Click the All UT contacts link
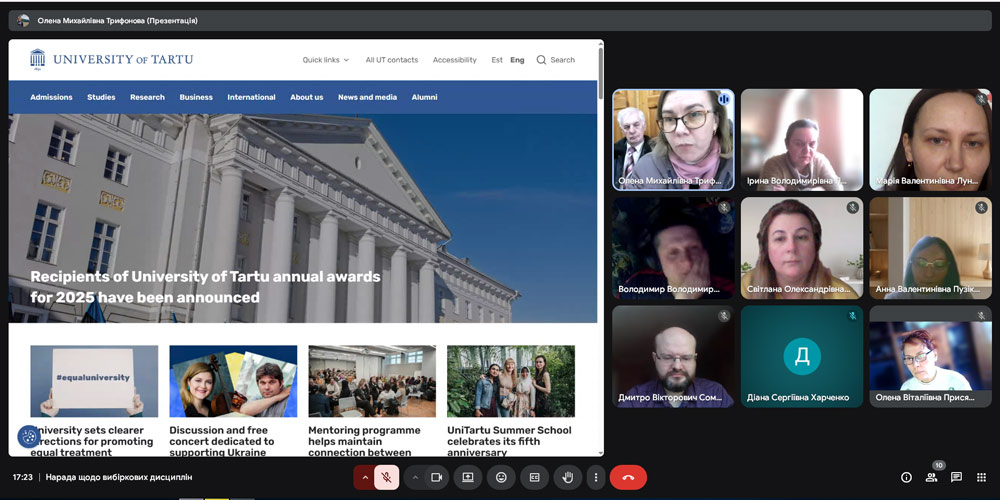1000x500 pixels. [391, 60]
